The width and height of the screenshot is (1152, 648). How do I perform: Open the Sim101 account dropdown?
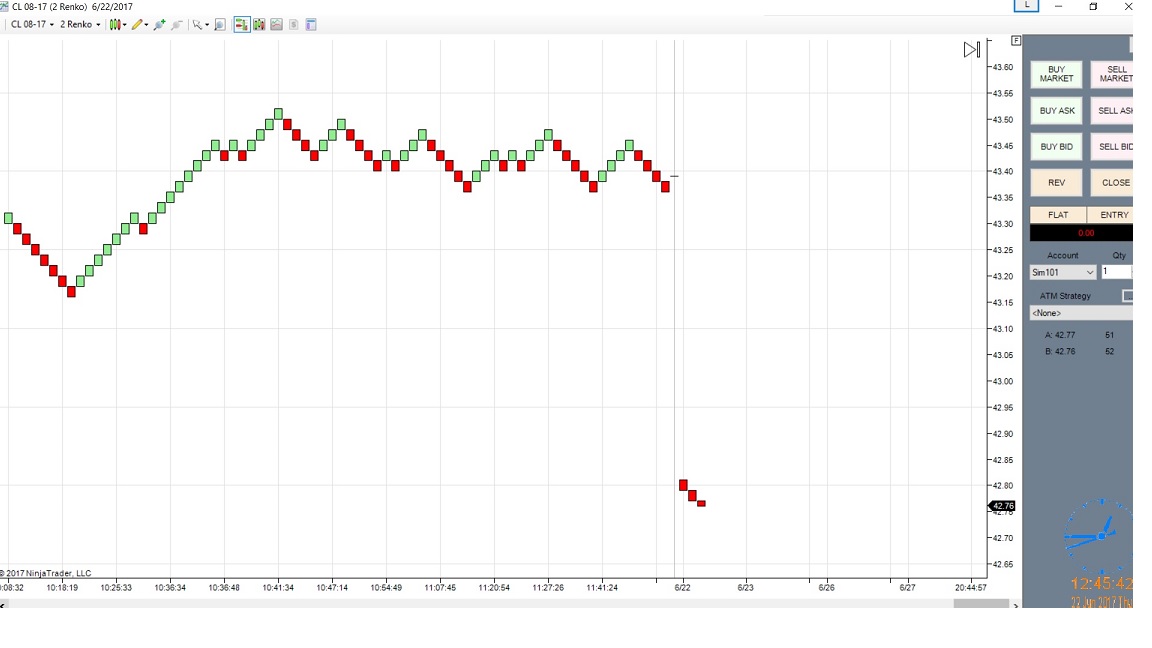(x=1063, y=272)
